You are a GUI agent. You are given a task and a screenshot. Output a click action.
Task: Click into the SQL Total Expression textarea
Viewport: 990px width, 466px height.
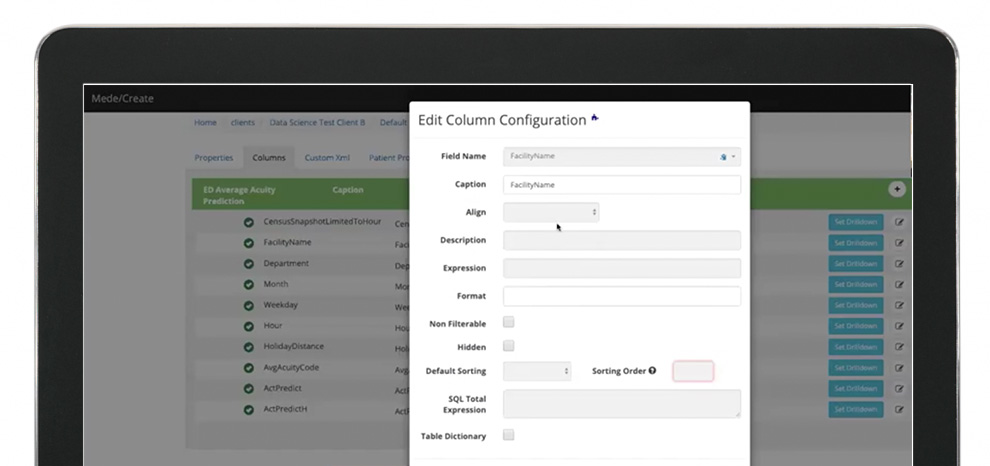pyautogui.click(x=622, y=403)
